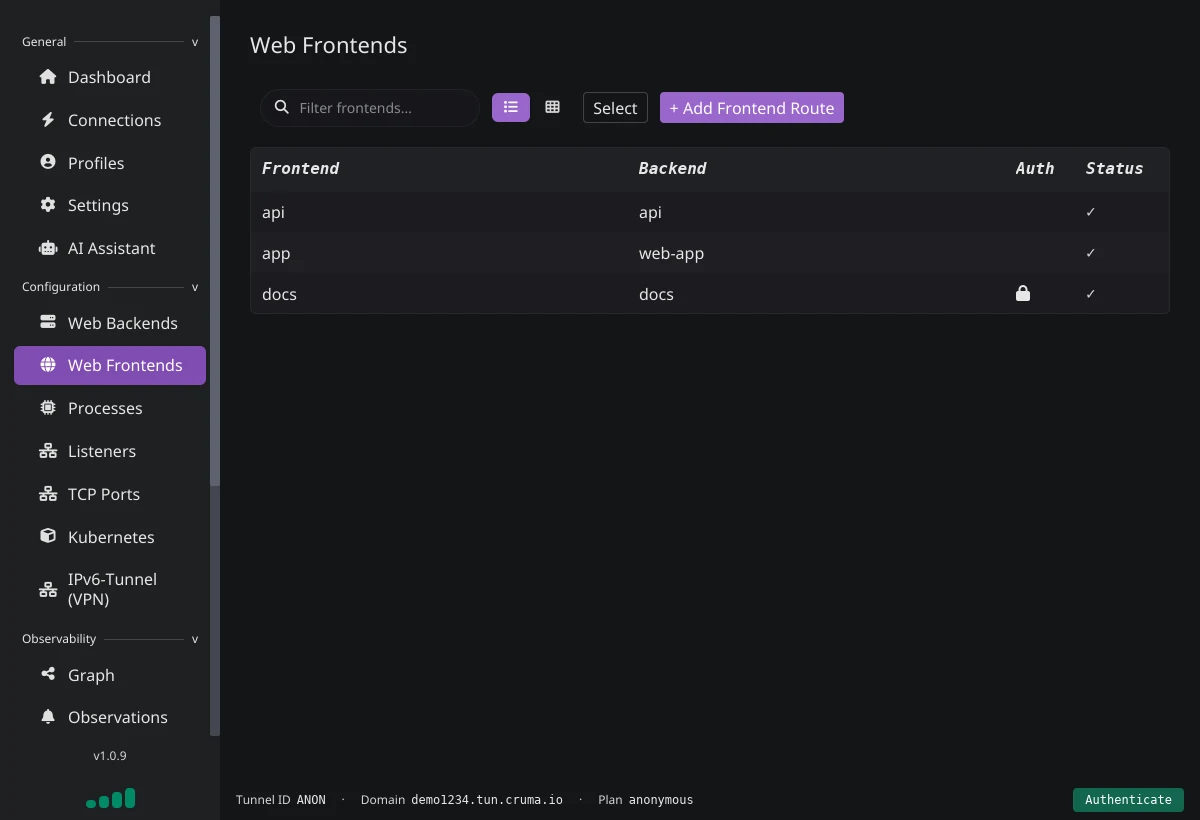Focus the Filter frontends search field
Screen dimensions: 1200x820
370,107
